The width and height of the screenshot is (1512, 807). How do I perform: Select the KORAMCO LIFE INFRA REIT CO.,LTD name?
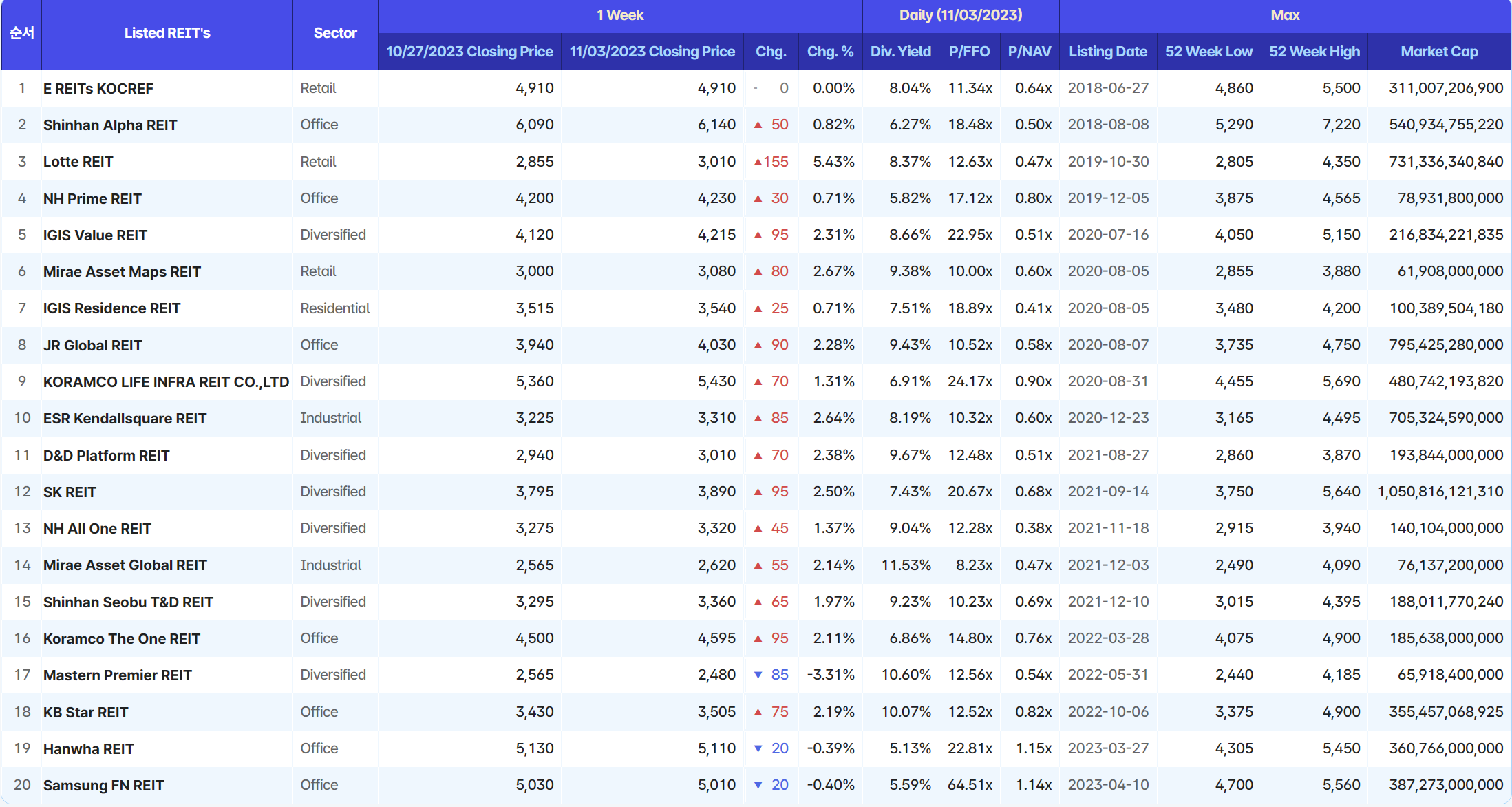point(166,382)
